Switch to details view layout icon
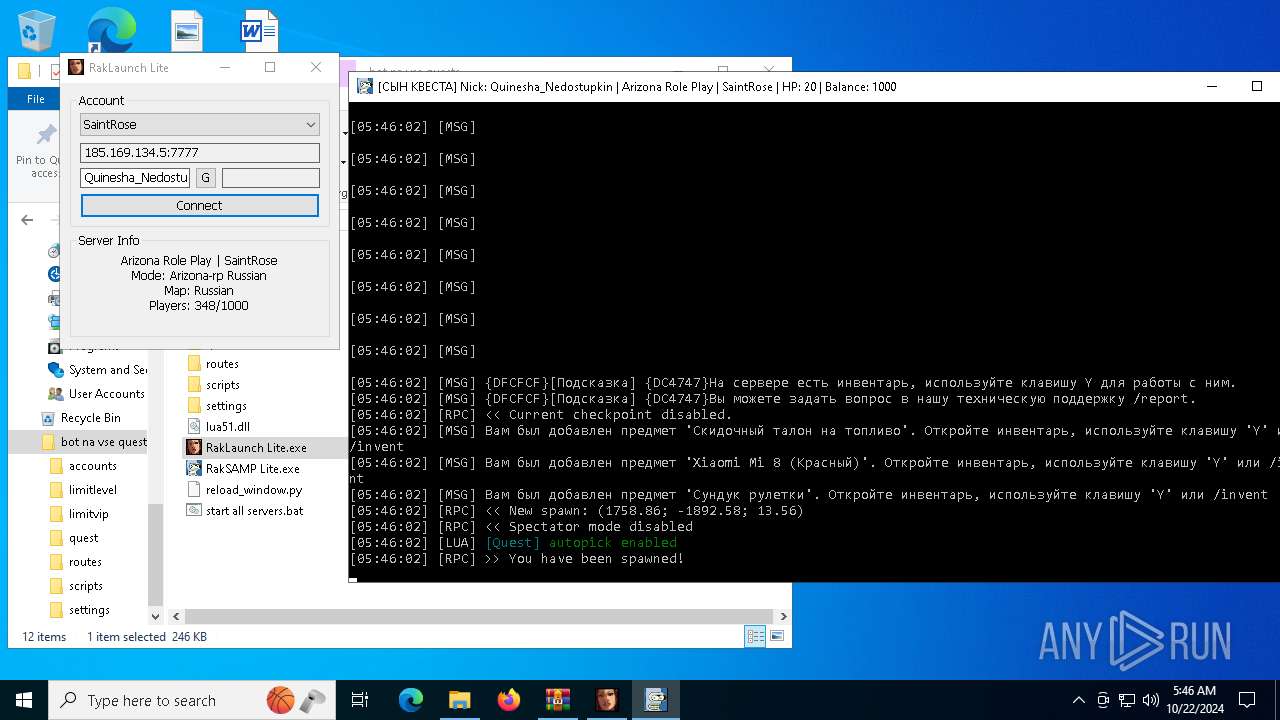 tap(756, 636)
